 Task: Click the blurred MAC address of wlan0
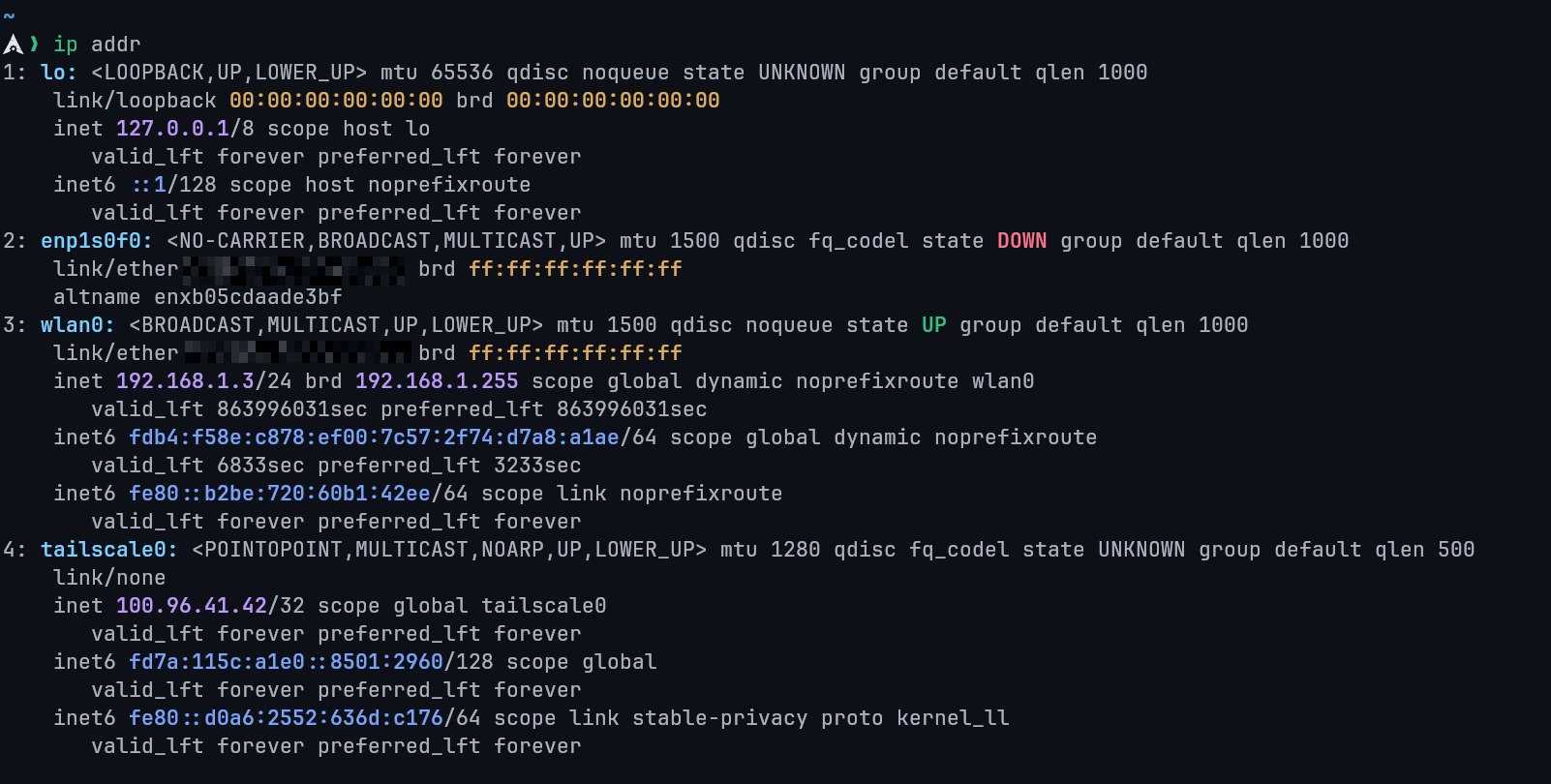[297, 353]
